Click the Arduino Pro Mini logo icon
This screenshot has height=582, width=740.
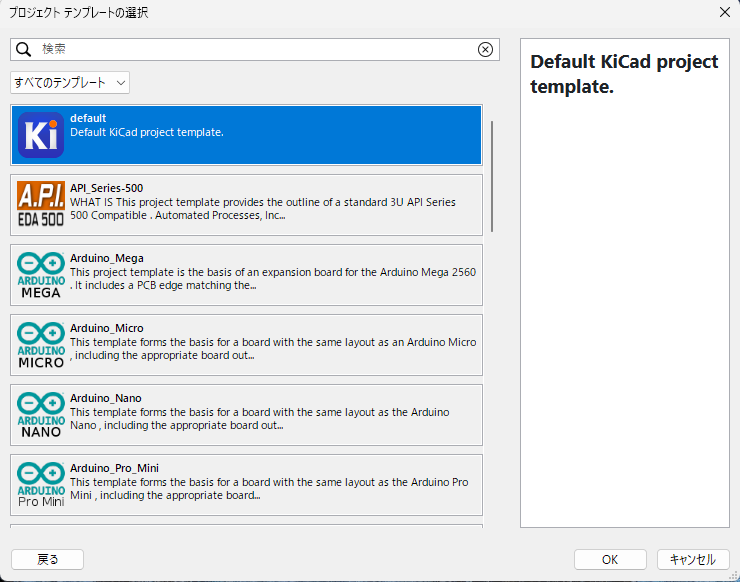[41, 484]
